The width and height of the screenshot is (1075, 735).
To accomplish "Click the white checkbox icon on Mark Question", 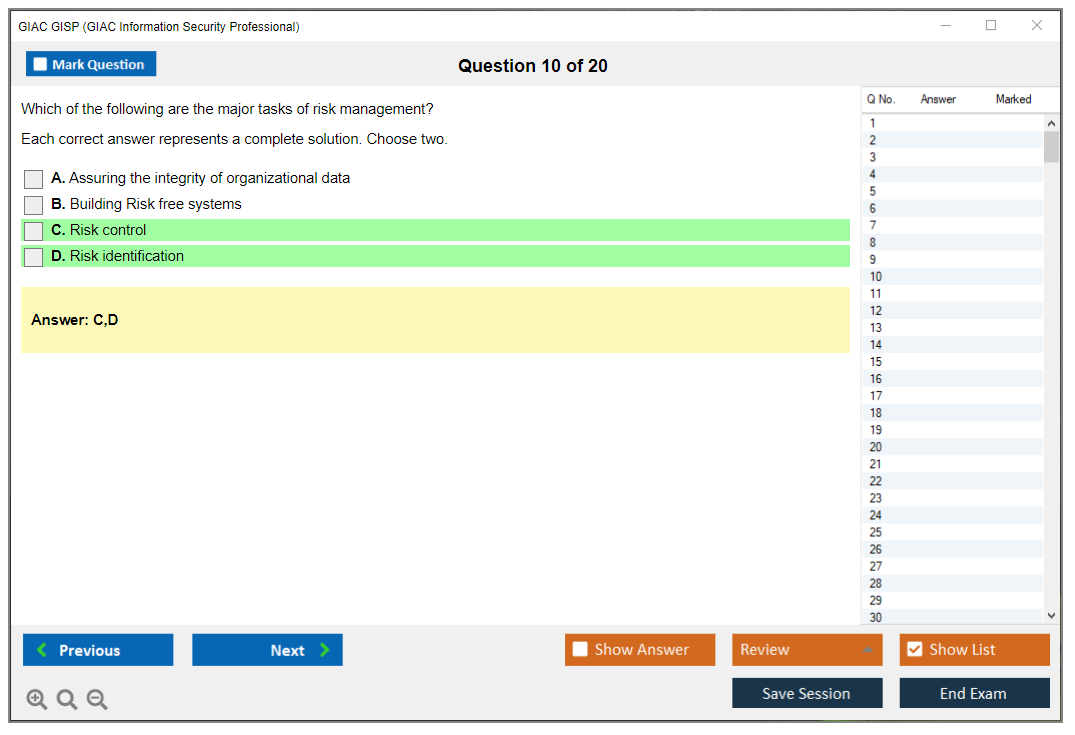I will point(40,63).
